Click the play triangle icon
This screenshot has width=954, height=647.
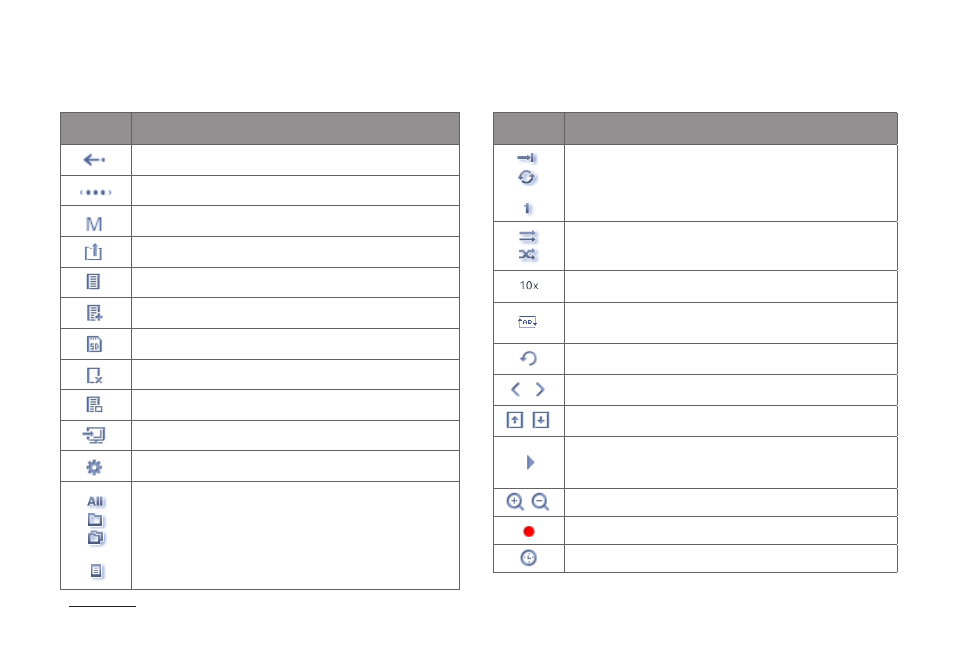tap(530, 463)
